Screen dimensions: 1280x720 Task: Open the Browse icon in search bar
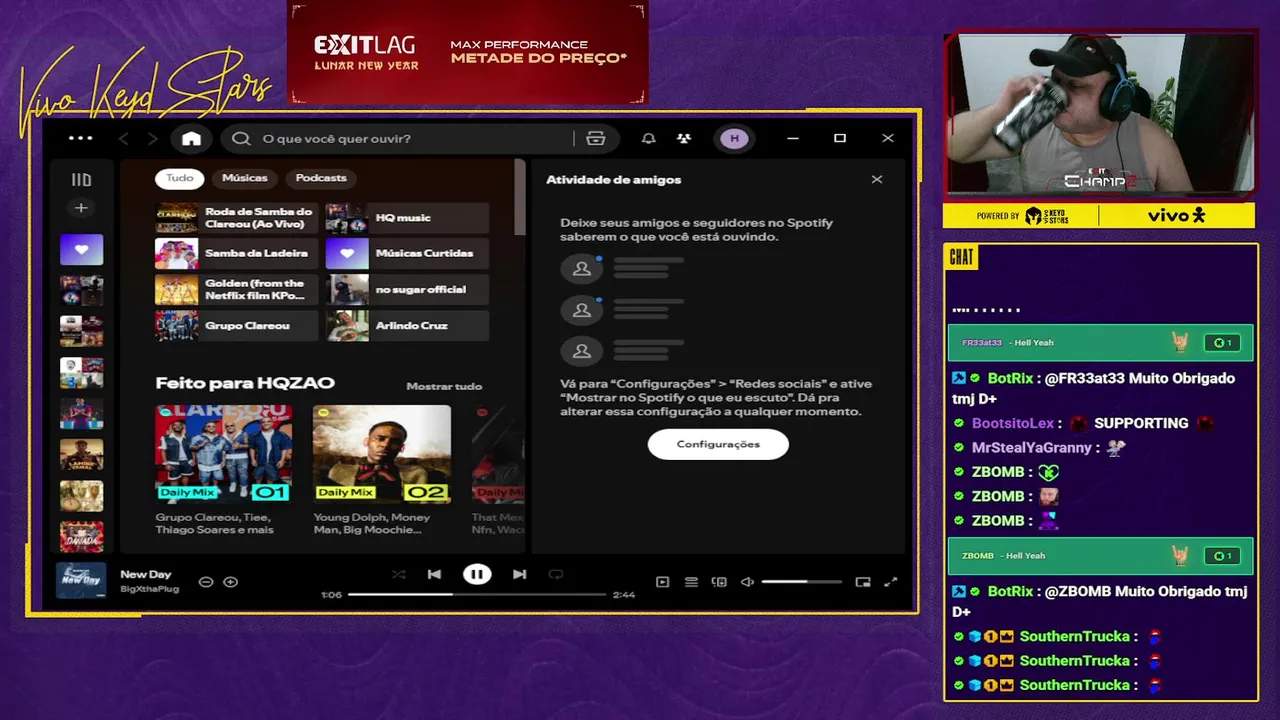pos(596,138)
